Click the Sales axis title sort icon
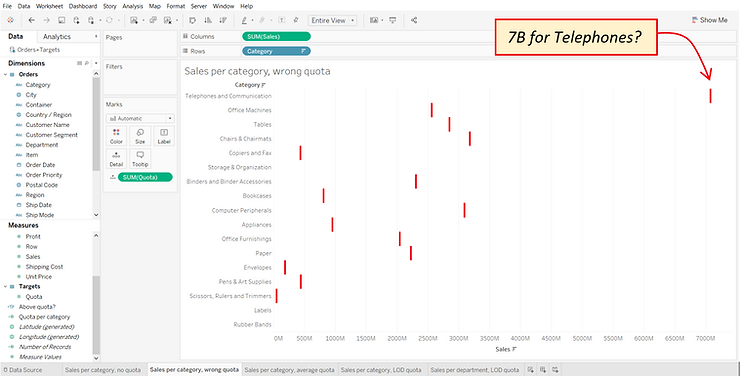 514,350
